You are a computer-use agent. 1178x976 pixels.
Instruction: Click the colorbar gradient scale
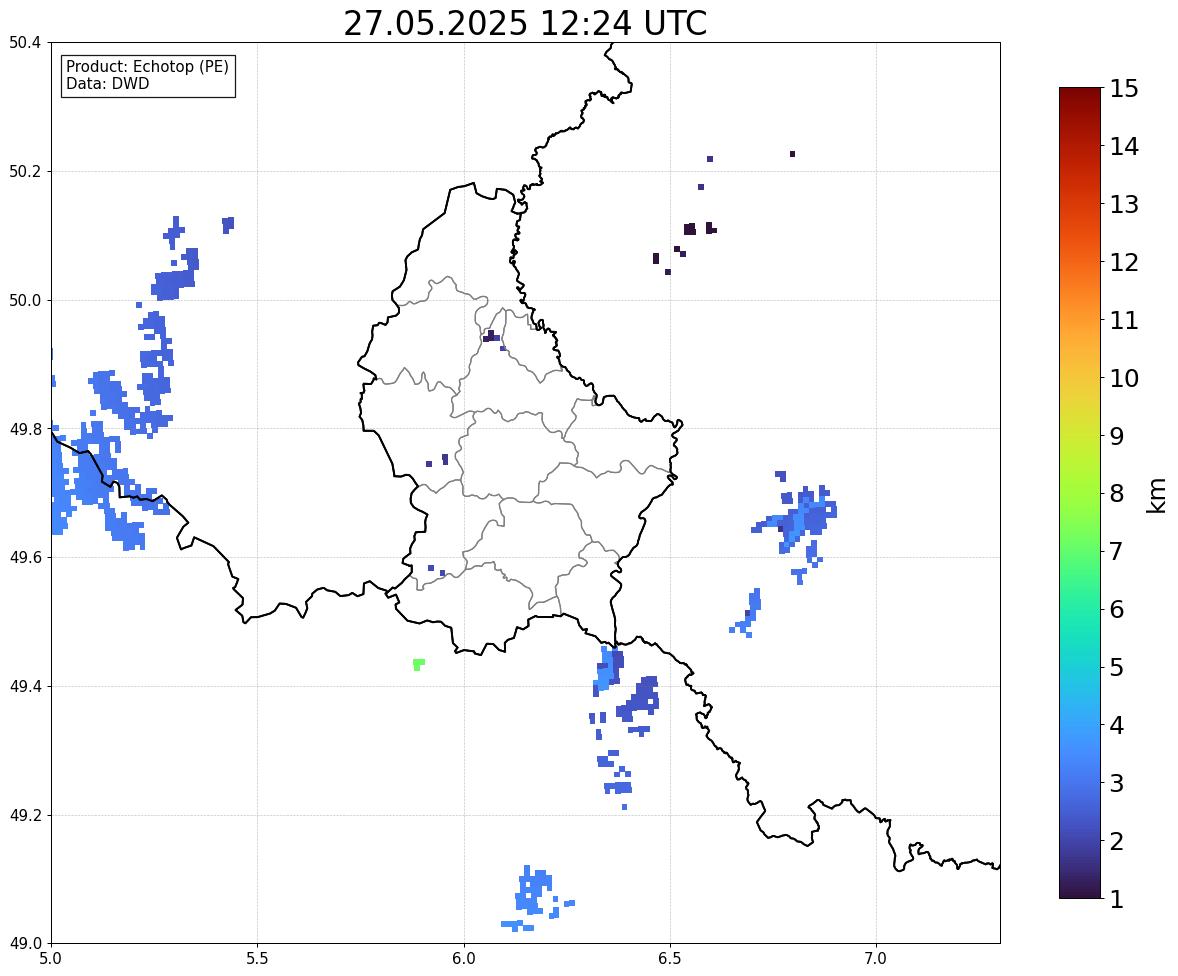(1080, 493)
